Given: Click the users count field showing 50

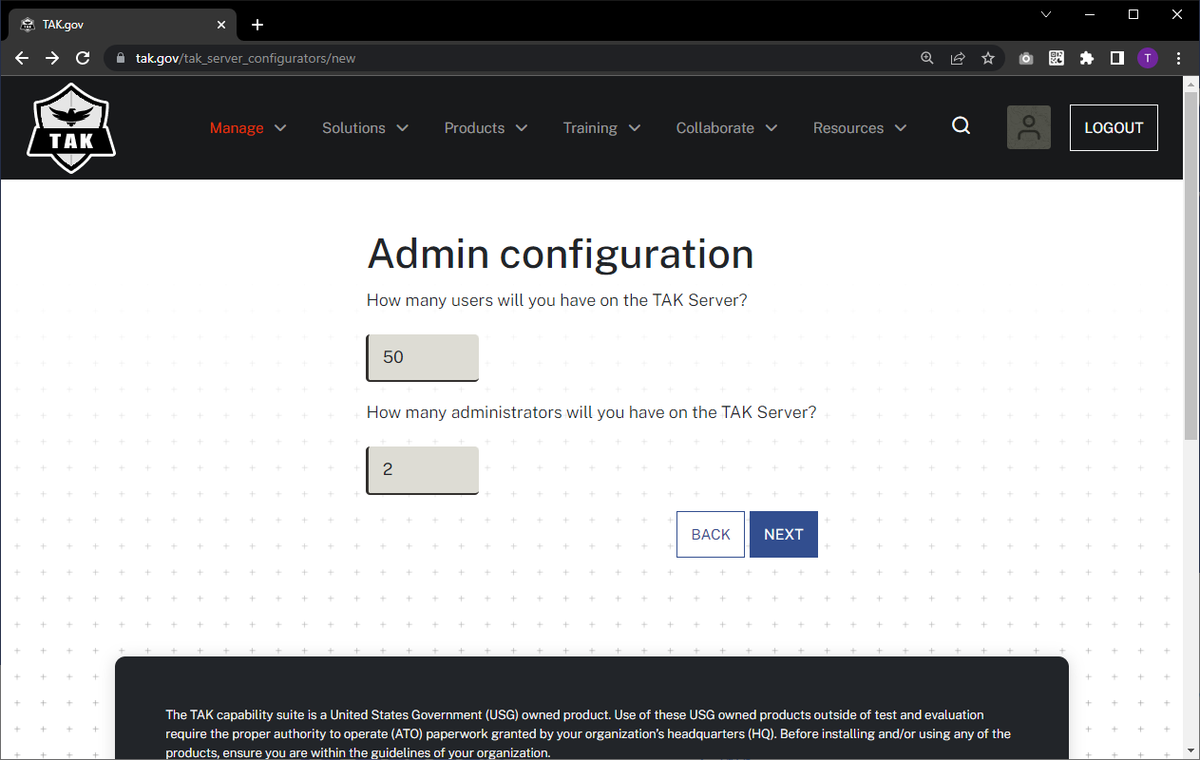Looking at the screenshot, I should point(423,357).
